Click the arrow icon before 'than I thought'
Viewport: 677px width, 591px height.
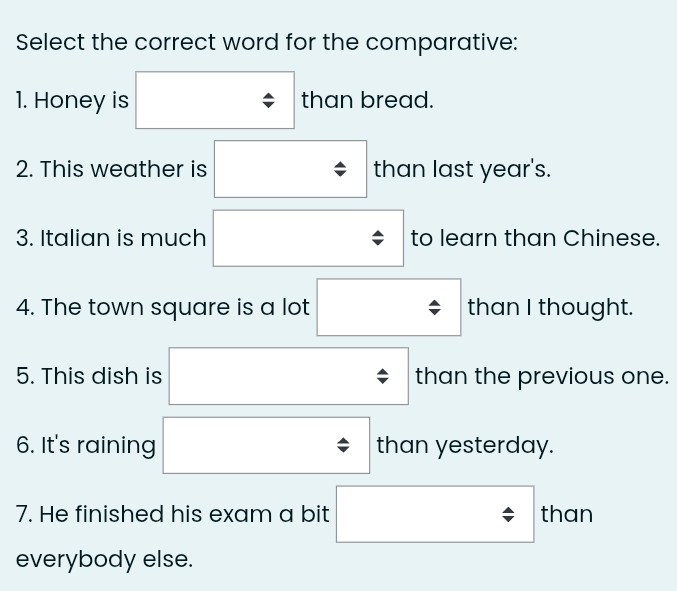[435, 307]
